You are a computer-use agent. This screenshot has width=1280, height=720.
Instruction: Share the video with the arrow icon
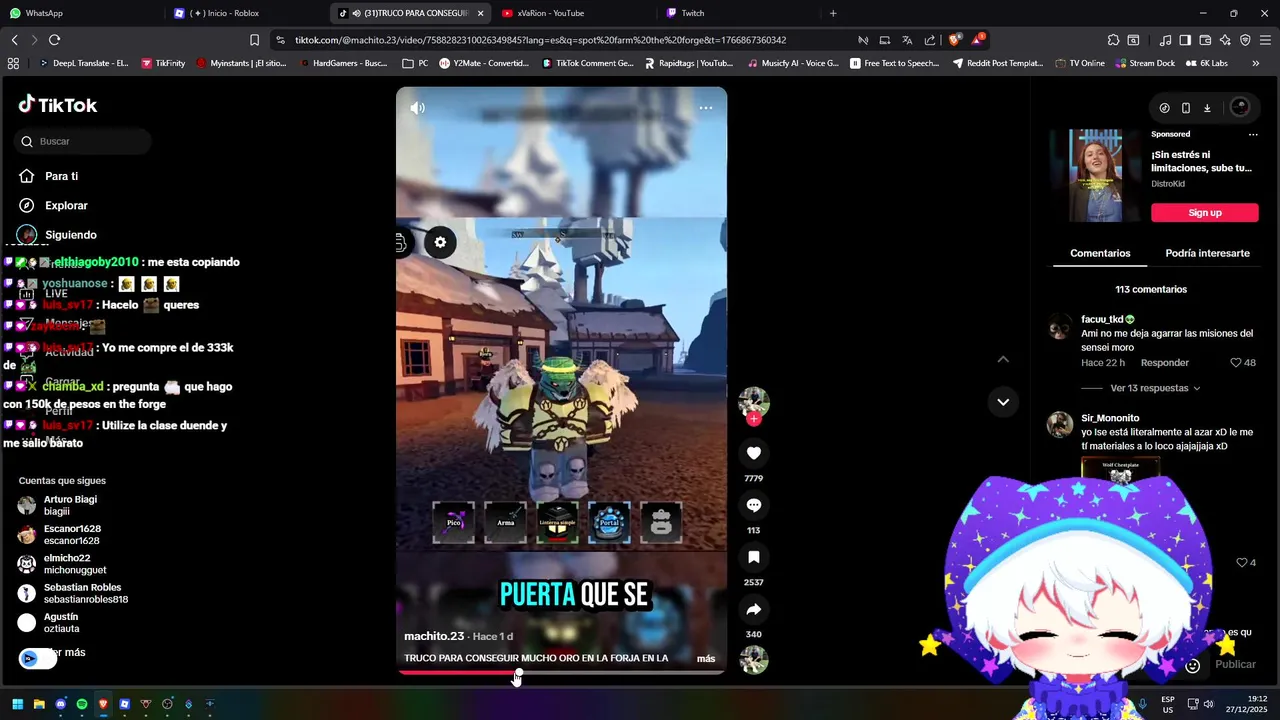point(754,609)
